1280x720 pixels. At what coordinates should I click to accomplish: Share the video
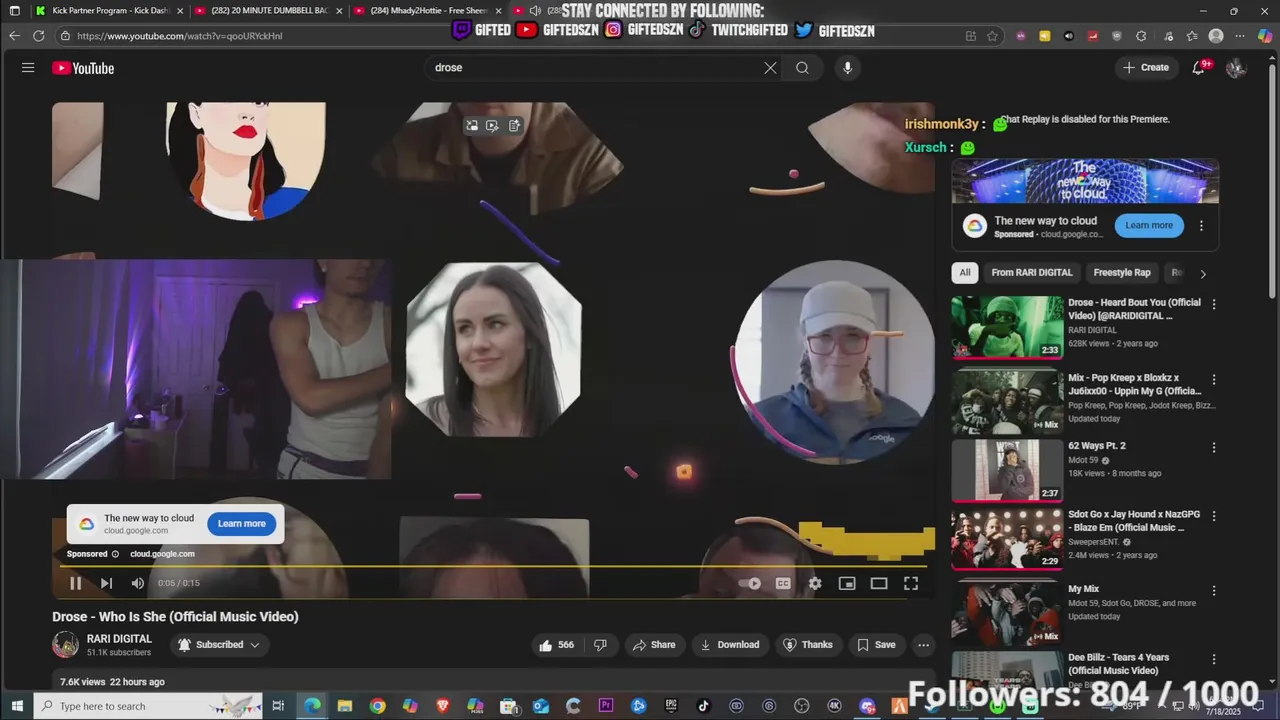(654, 645)
